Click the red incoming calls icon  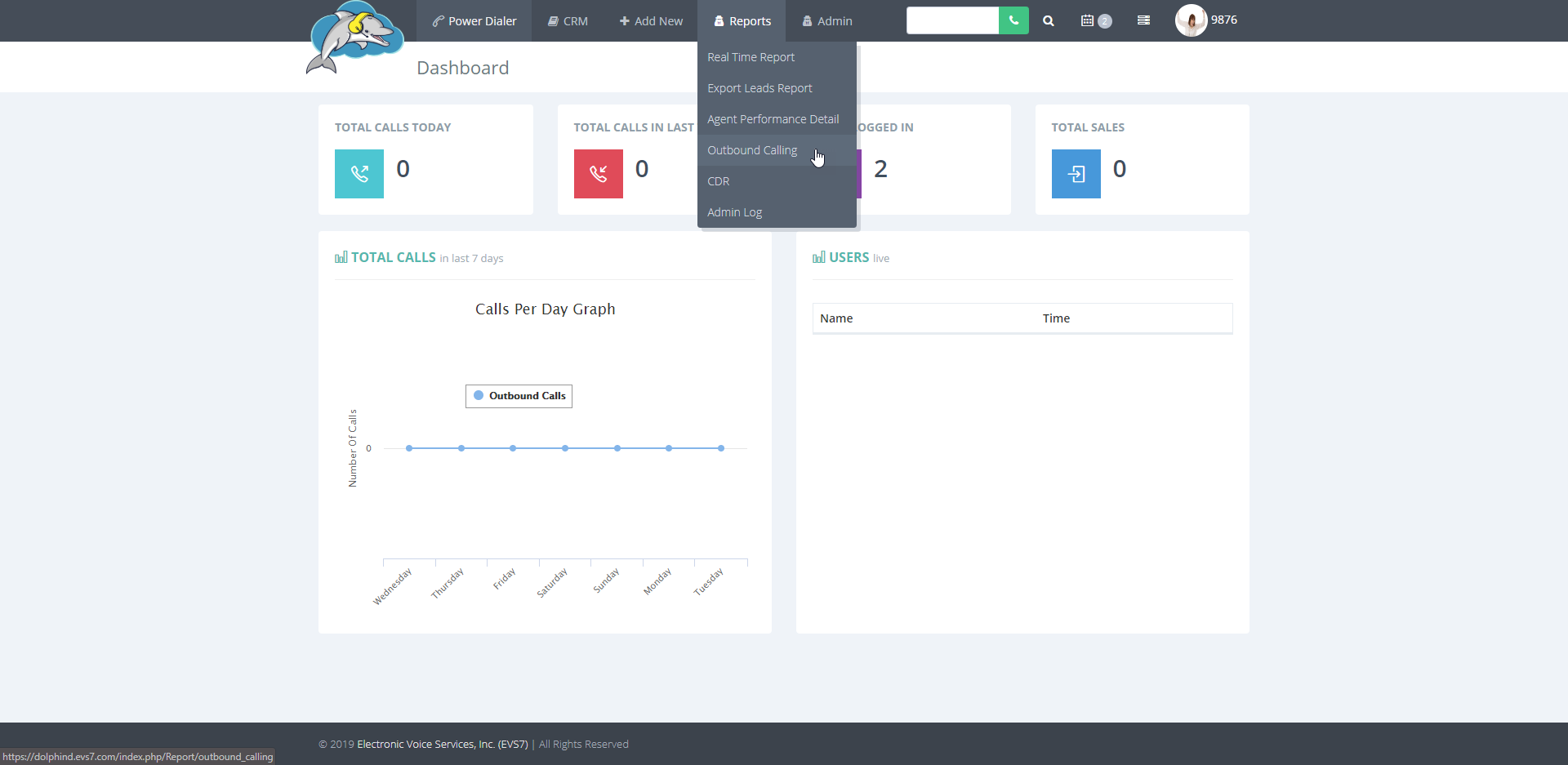(x=599, y=174)
